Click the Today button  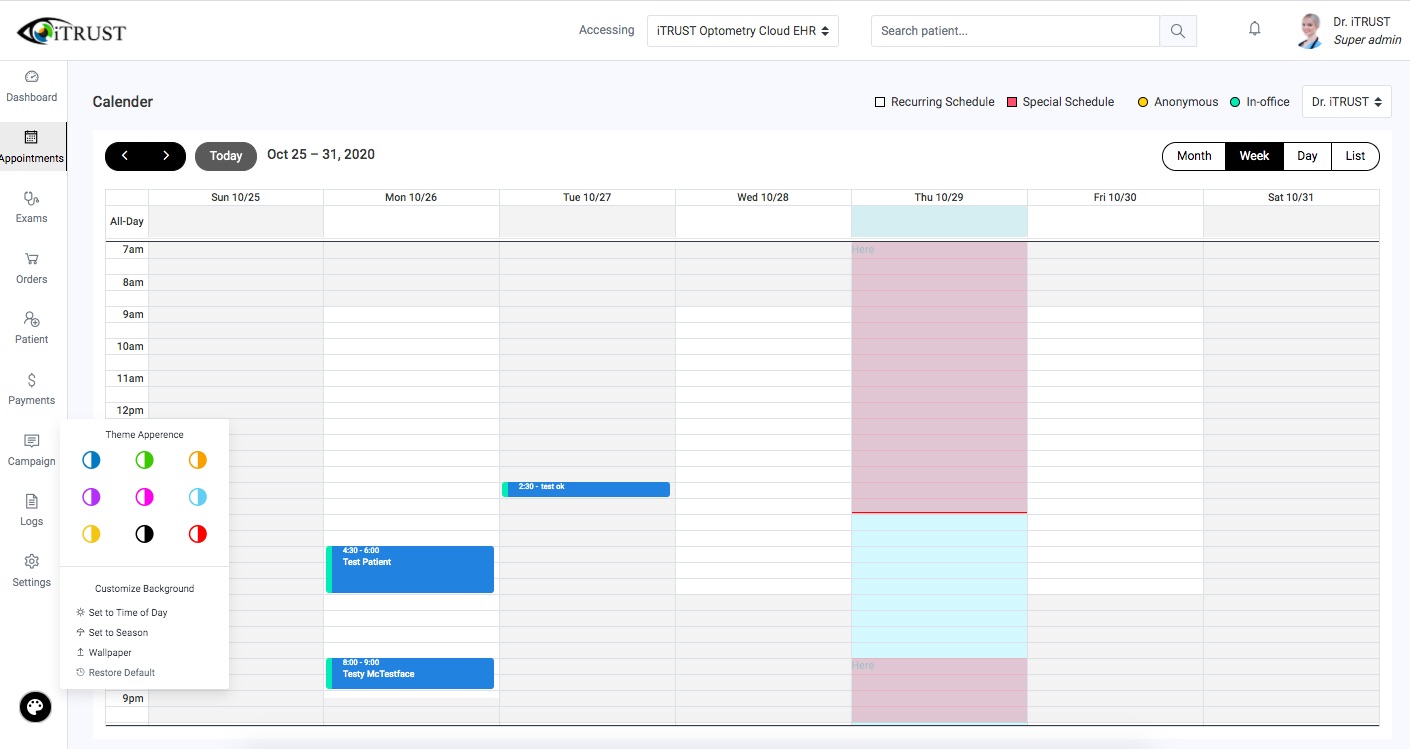[x=226, y=156]
